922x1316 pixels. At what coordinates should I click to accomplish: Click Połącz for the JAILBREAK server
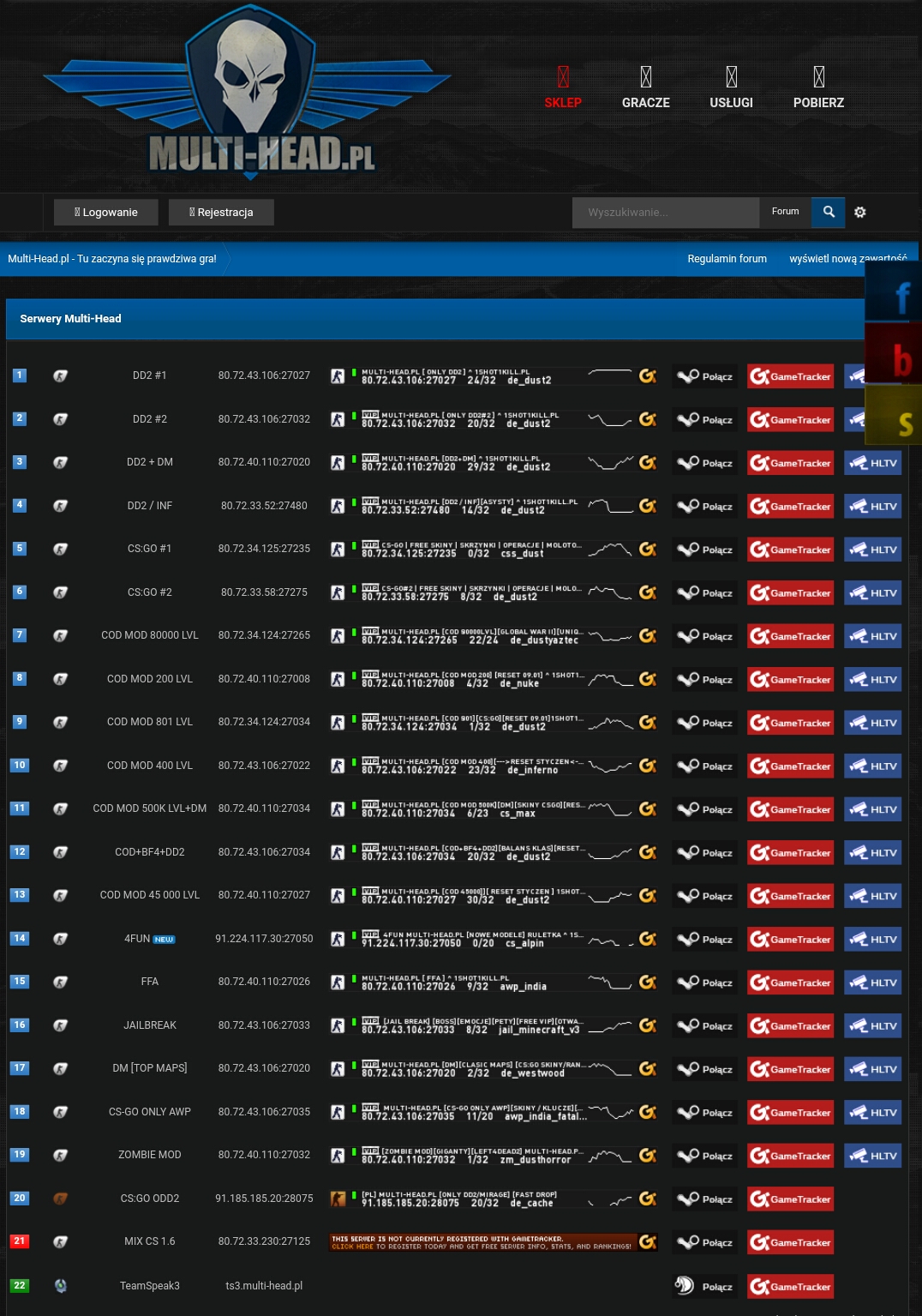[704, 1025]
